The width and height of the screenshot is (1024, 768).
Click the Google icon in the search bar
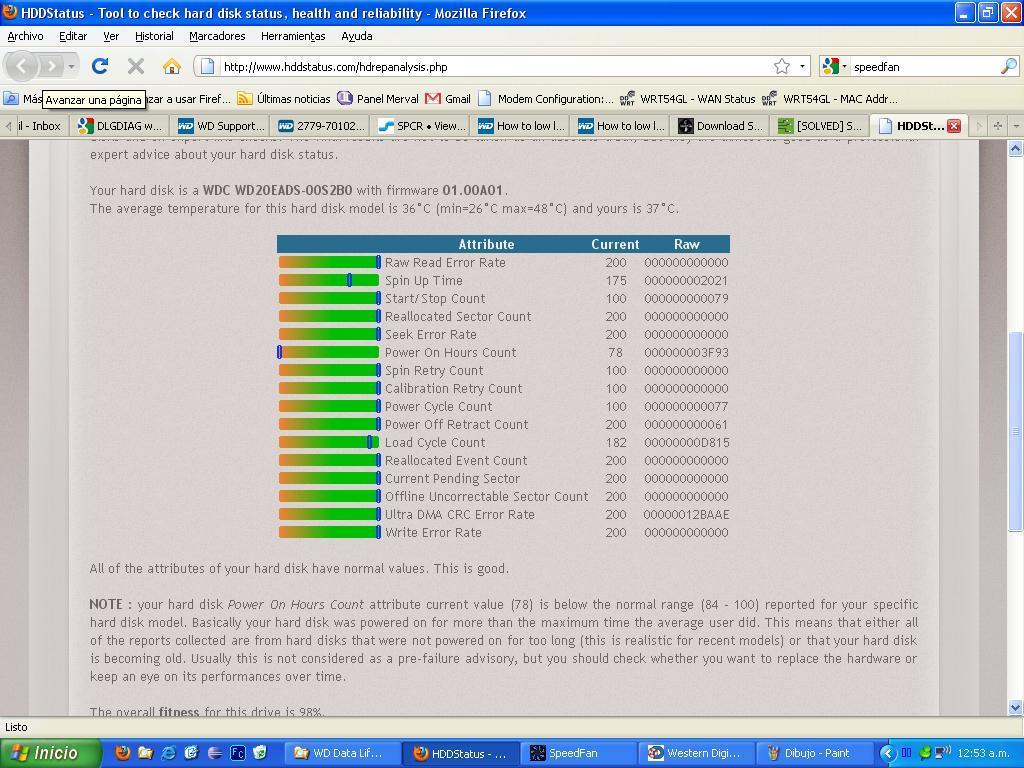pos(833,67)
